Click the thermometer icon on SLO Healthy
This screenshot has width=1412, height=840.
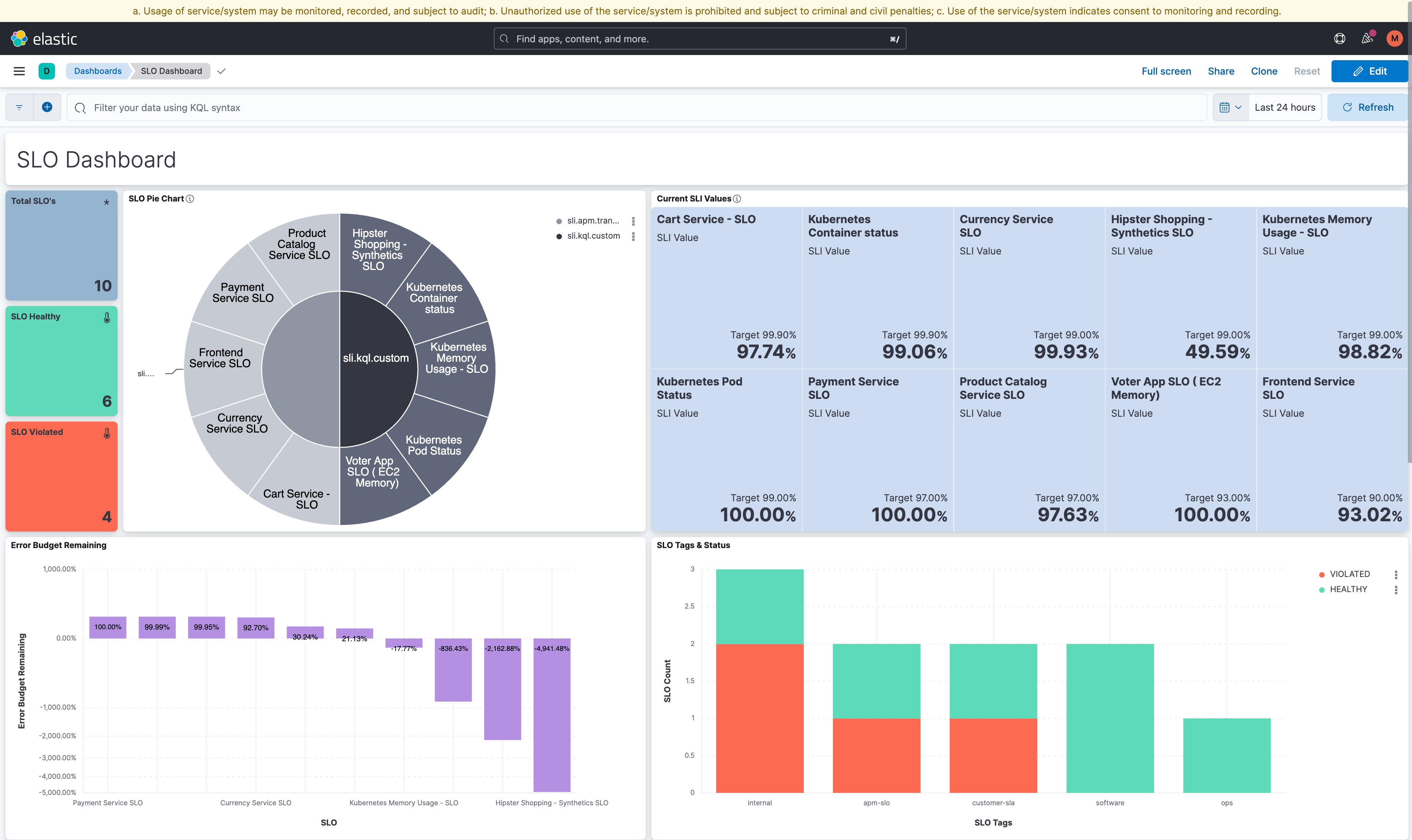click(107, 318)
